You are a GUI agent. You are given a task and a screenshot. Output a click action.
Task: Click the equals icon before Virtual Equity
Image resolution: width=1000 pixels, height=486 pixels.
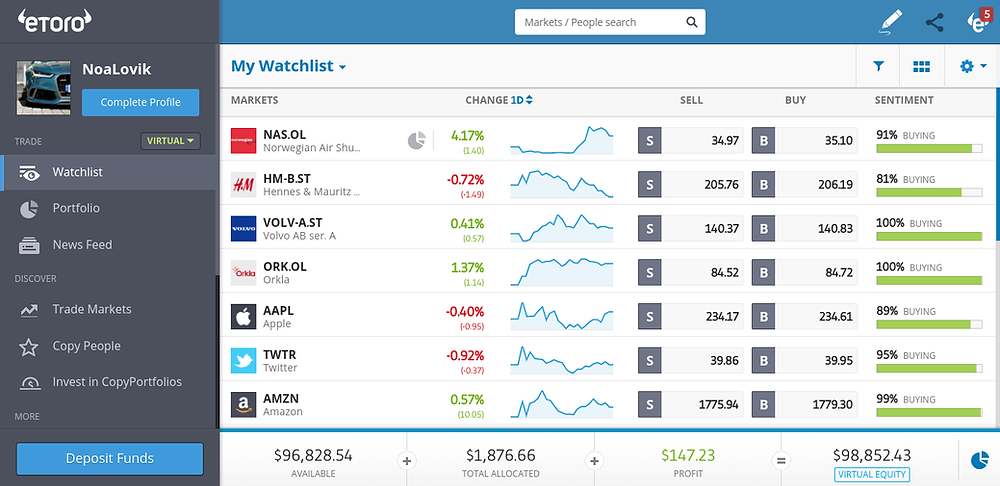[781, 460]
